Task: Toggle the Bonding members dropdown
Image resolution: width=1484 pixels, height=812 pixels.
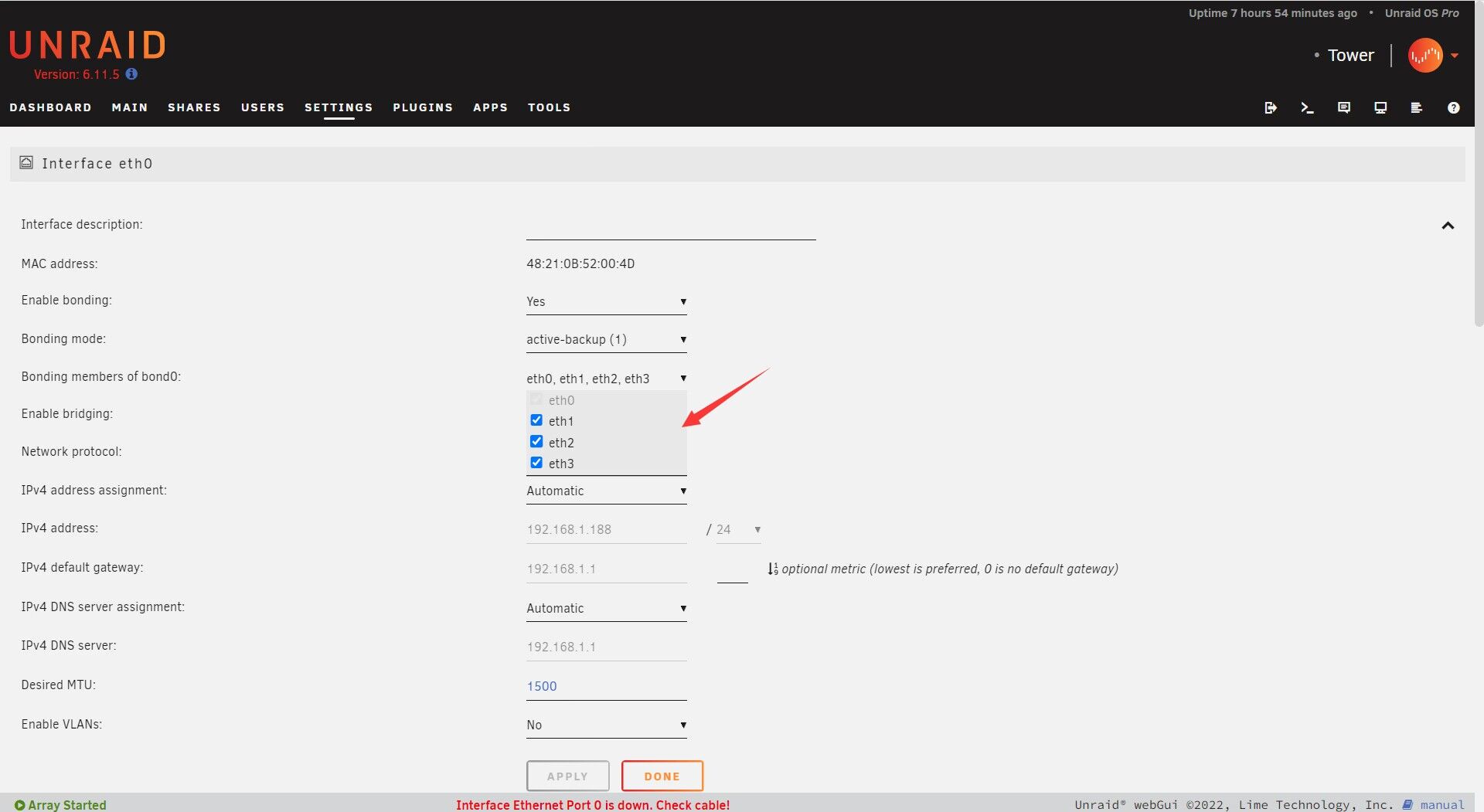Action: point(607,378)
